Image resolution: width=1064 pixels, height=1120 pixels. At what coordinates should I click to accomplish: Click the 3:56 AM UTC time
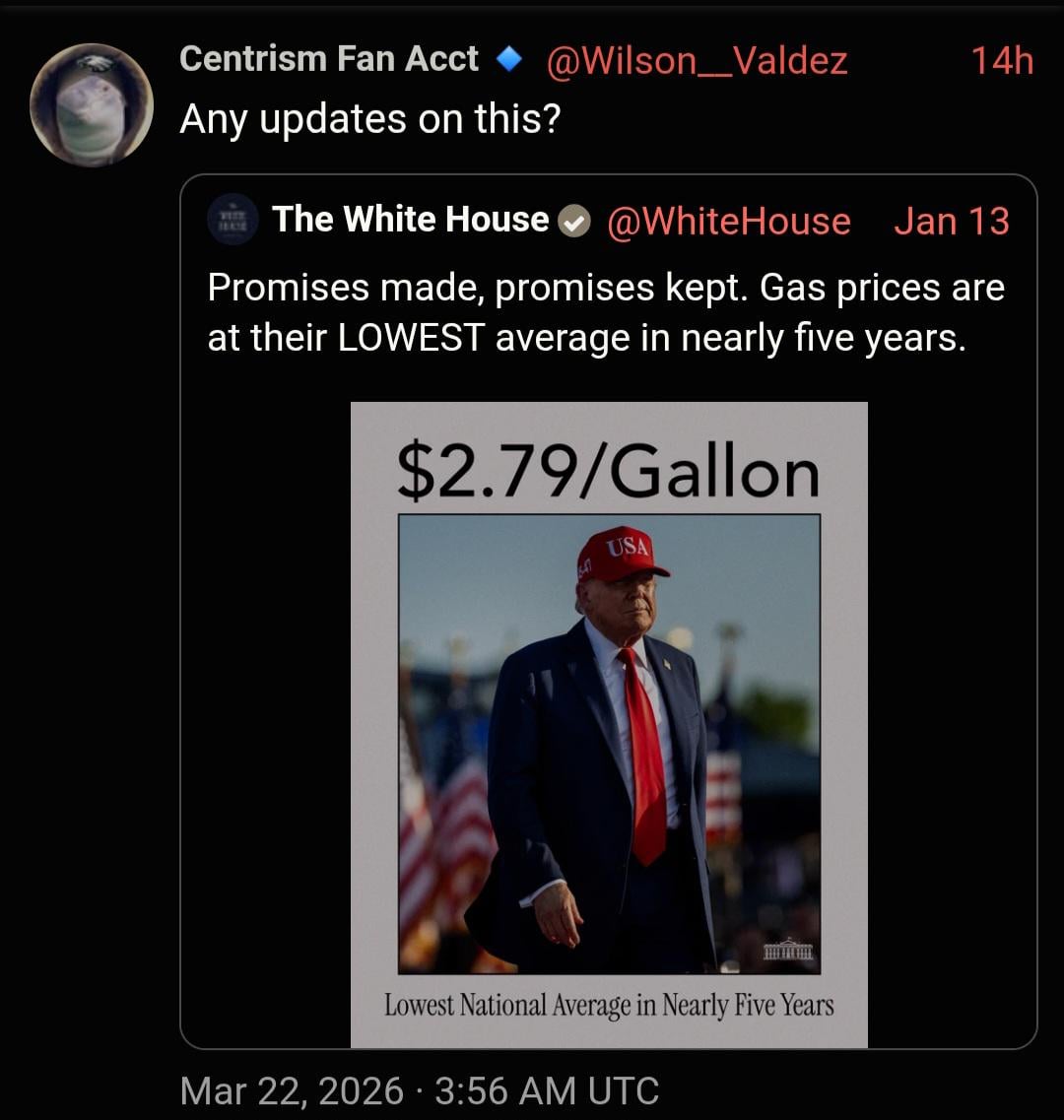[545, 1090]
